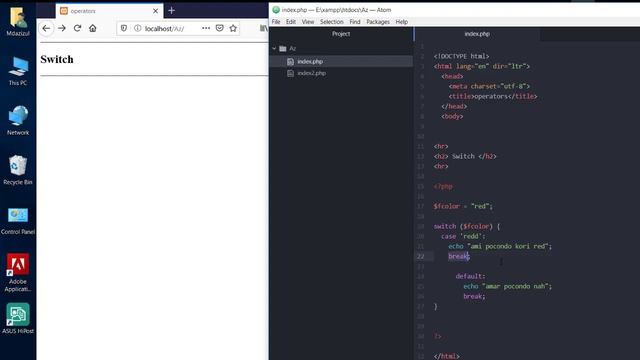This screenshot has height=360, width=640.
Task: Open Atom Packages menu
Action: 378,22
